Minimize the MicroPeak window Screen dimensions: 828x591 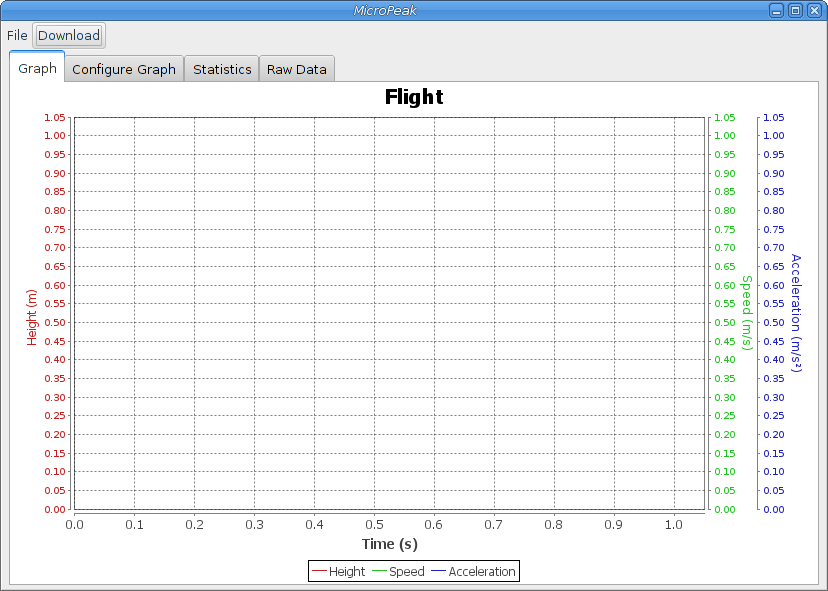point(777,10)
